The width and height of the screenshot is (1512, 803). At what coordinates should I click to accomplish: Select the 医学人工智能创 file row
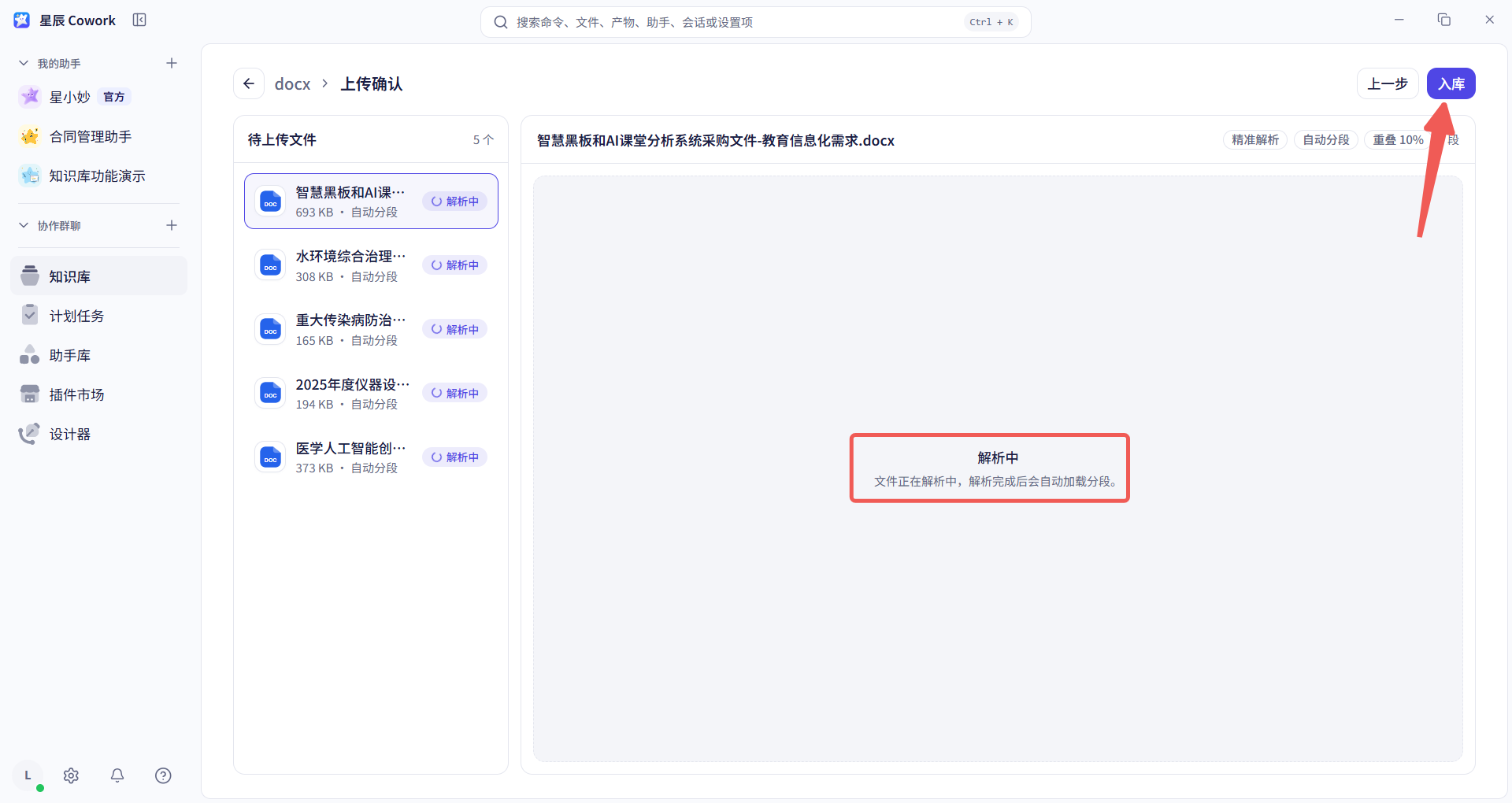tap(371, 457)
